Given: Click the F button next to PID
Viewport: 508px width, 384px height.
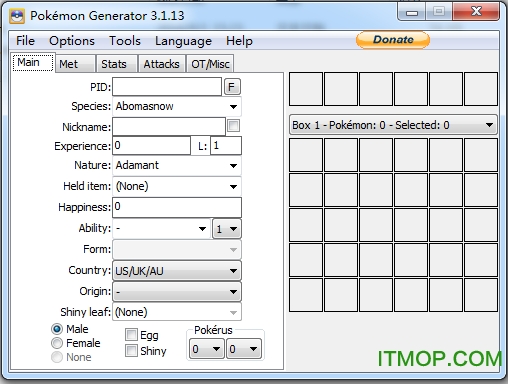Looking at the screenshot, I should tap(232, 87).
